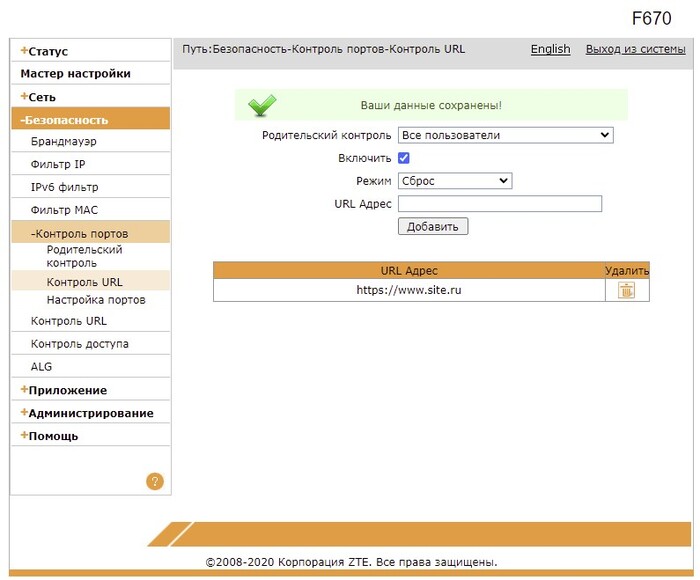This screenshot has height=580, width=700.
Task: Open the Режим dropdown
Action: tap(455, 181)
